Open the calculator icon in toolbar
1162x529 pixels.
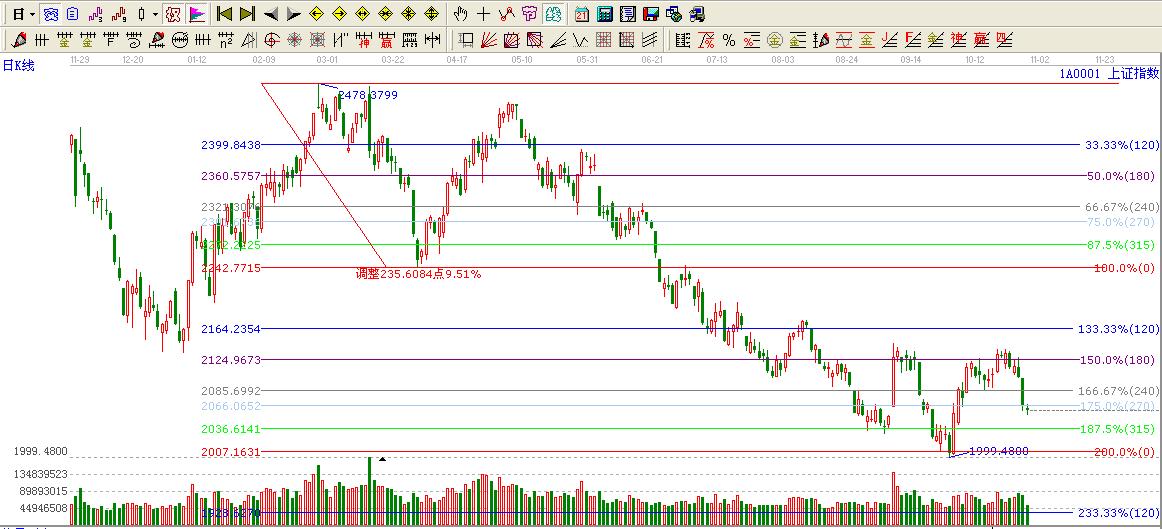(605, 14)
